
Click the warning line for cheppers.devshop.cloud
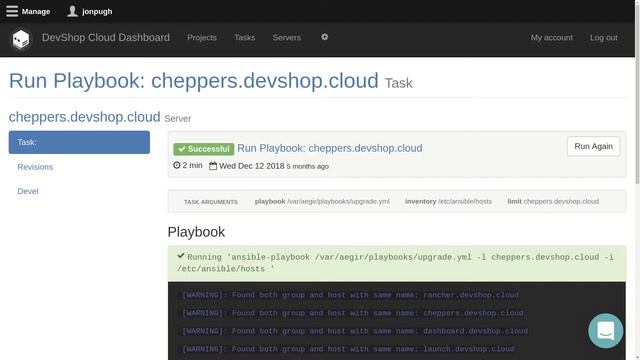click(x=353, y=313)
